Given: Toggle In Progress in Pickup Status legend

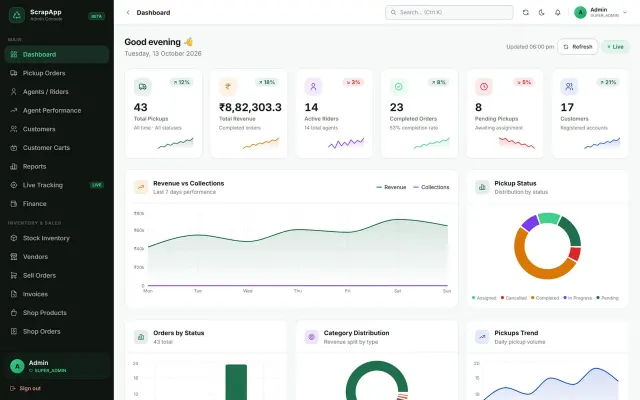Looking at the screenshot, I should [x=578, y=298].
